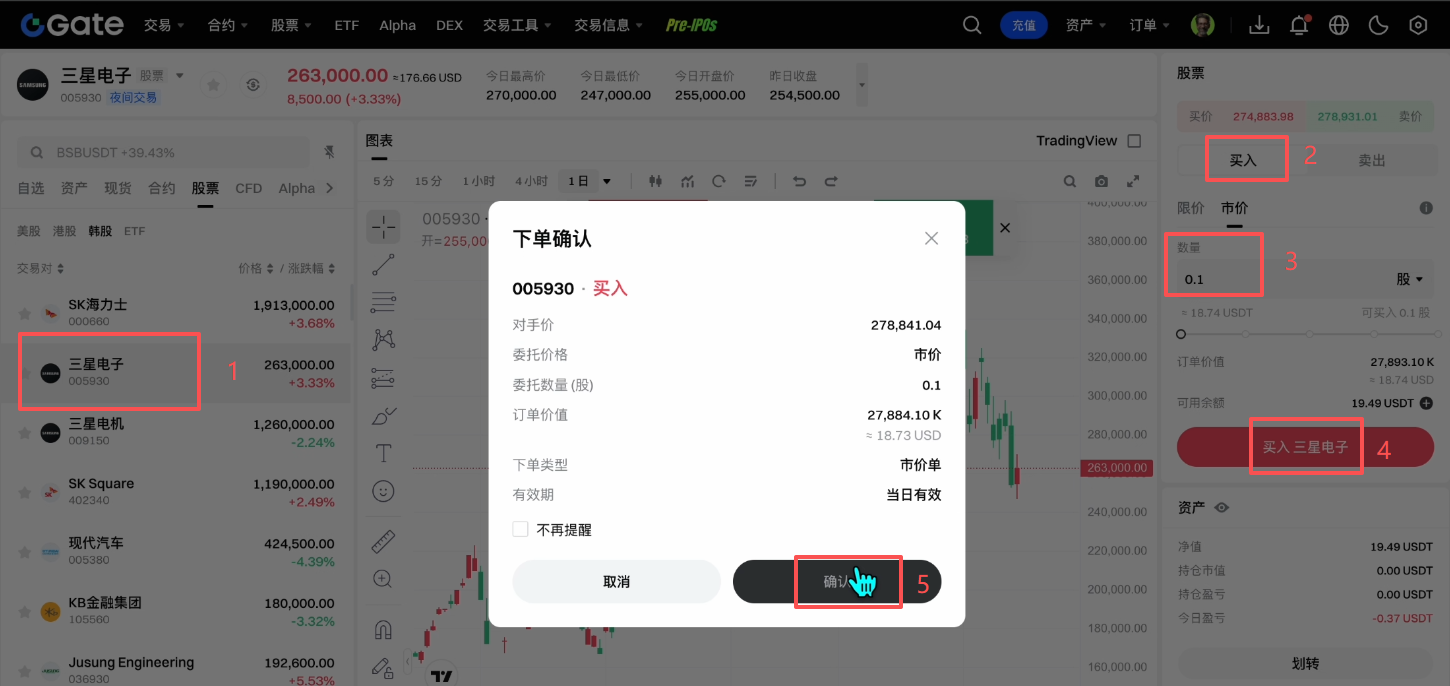Add funds with the plus icon by 可用余额
This screenshot has width=1450, height=686.
(x=1426, y=403)
